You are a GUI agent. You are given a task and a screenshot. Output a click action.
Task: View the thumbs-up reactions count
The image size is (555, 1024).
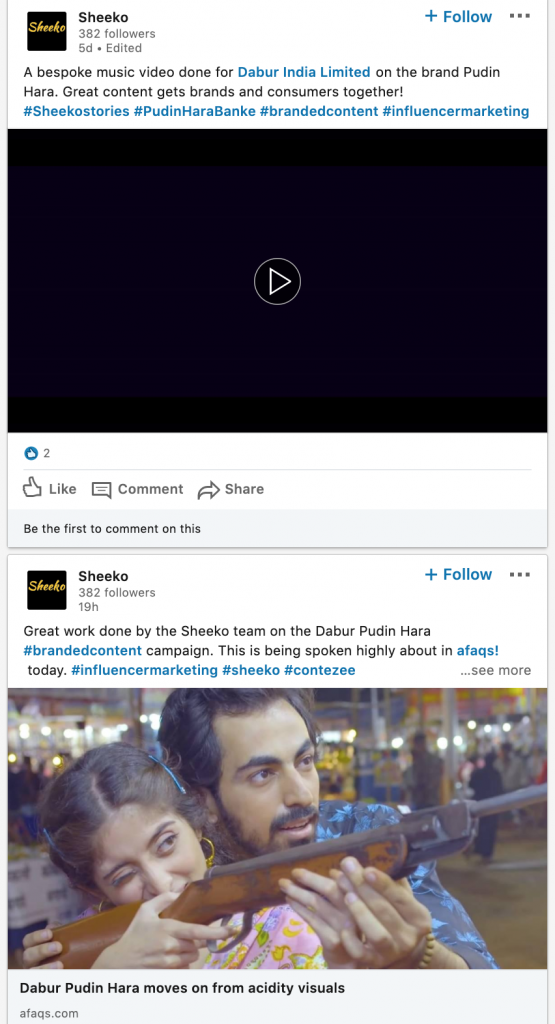[37, 453]
